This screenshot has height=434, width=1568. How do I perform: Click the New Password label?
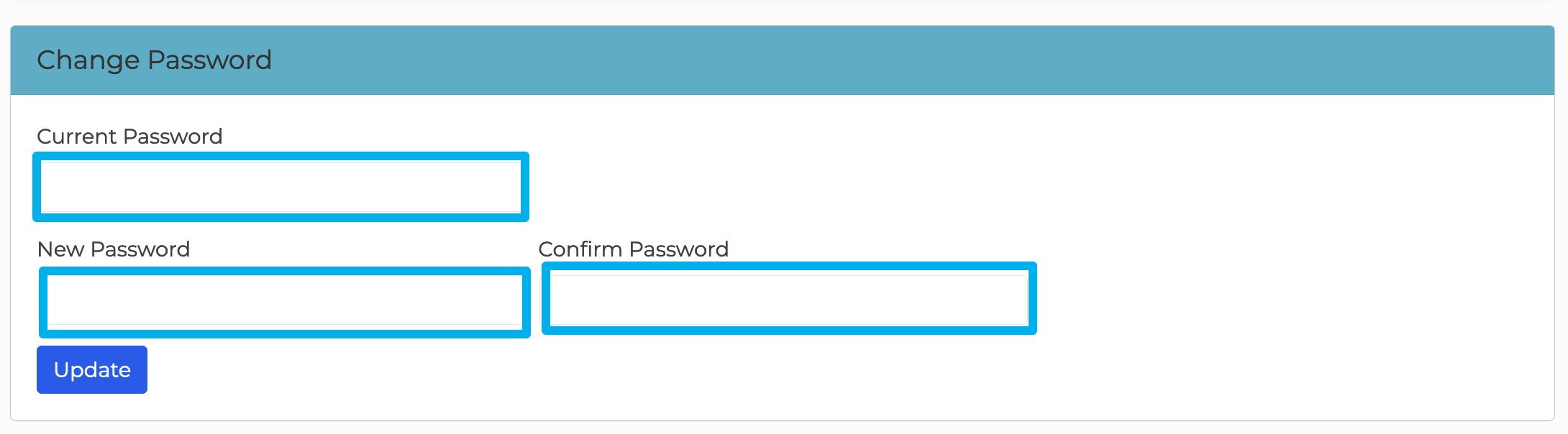pyautogui.click(x=114, y=249)
